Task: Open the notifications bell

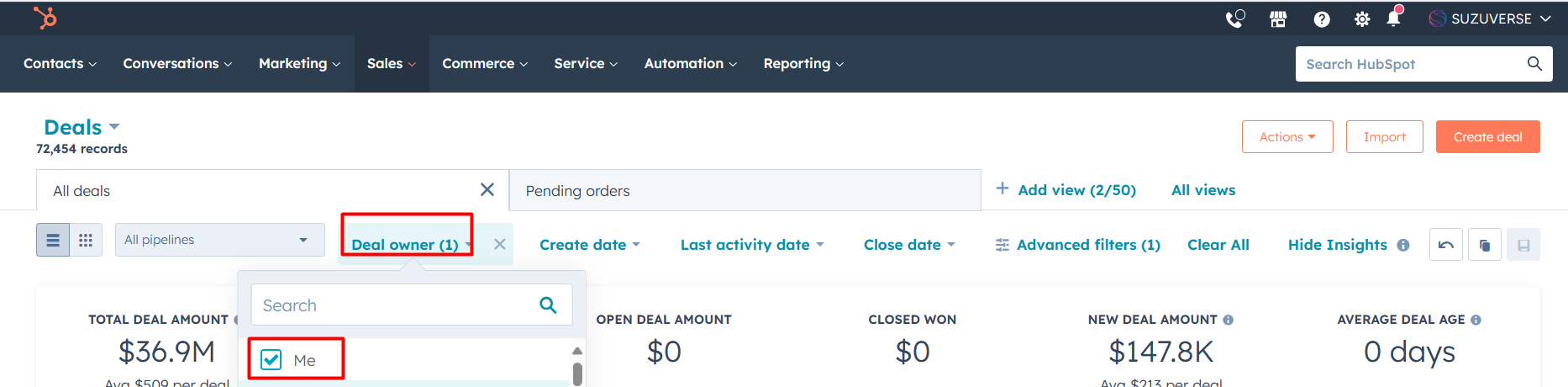Action: [x=1393, y=19]
